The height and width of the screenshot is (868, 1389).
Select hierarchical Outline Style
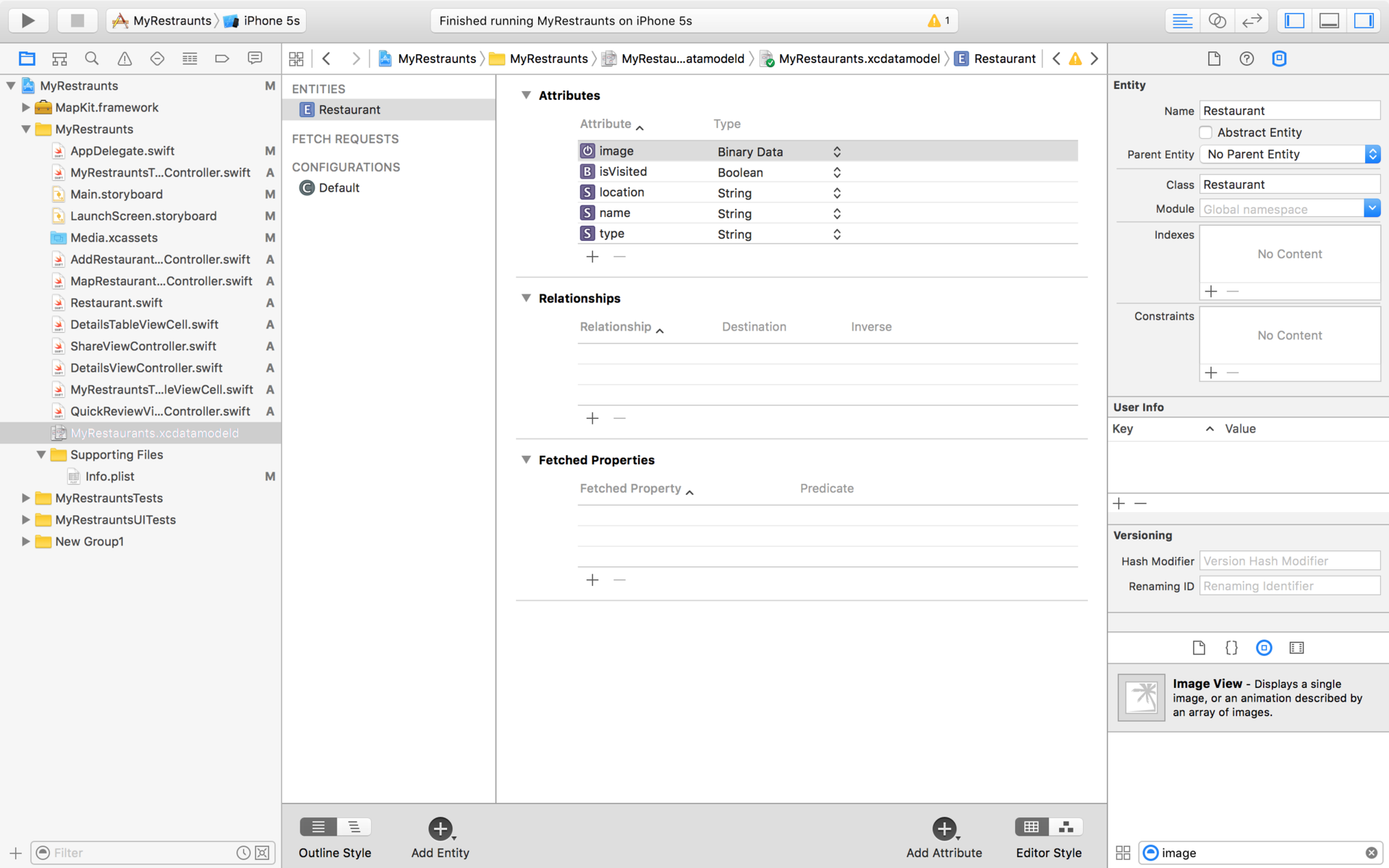[x=354, y=827]
